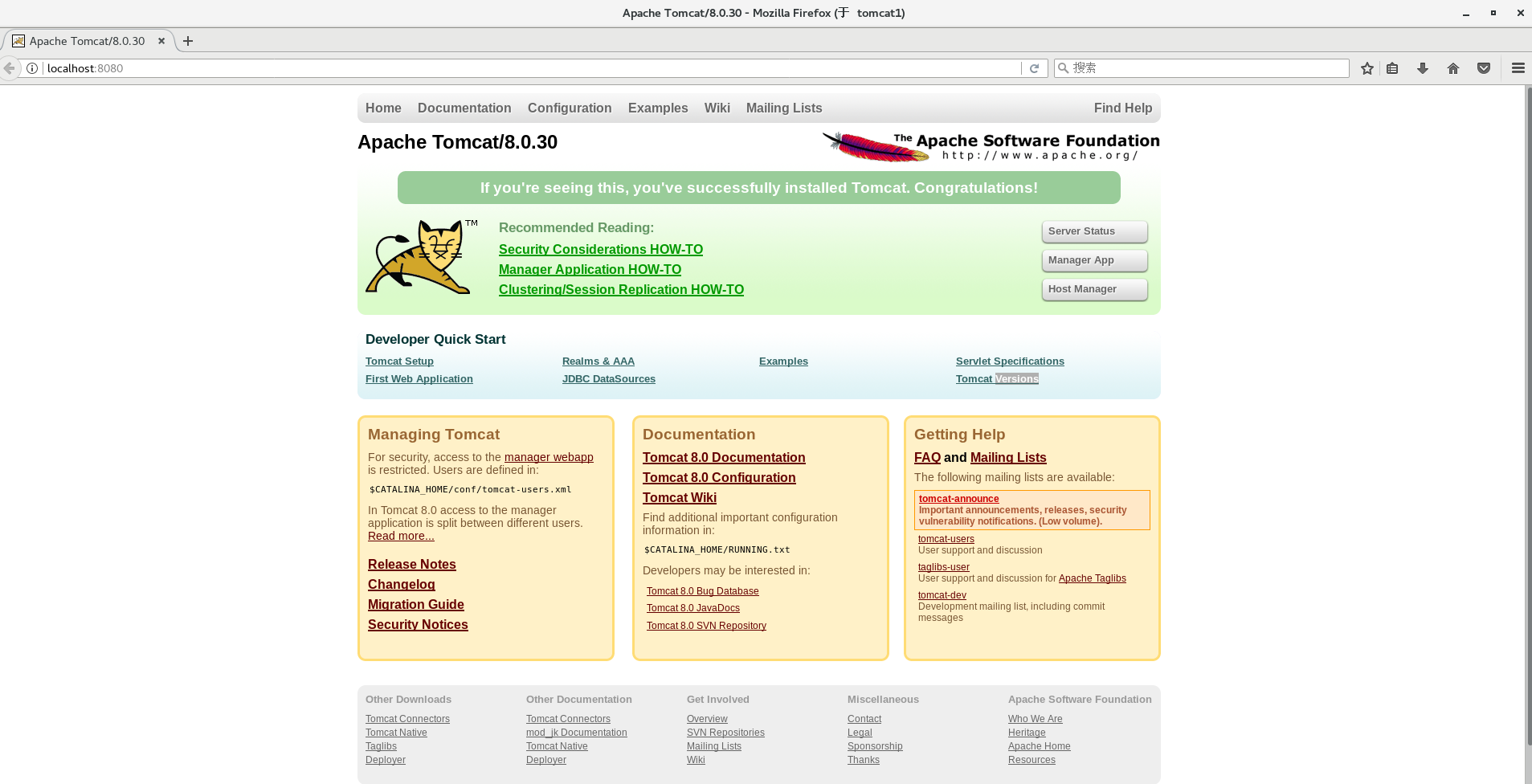Open SVN Repositories footer link

[x=725, y=733]
